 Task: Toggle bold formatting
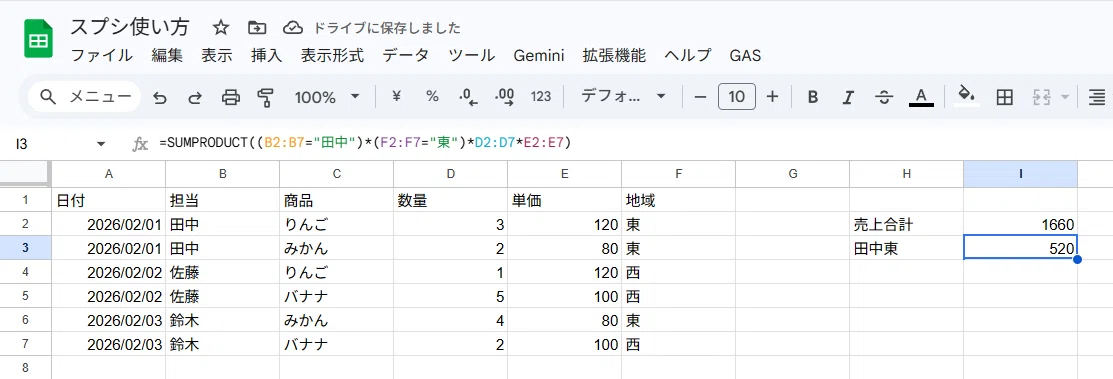pos(813,97)
